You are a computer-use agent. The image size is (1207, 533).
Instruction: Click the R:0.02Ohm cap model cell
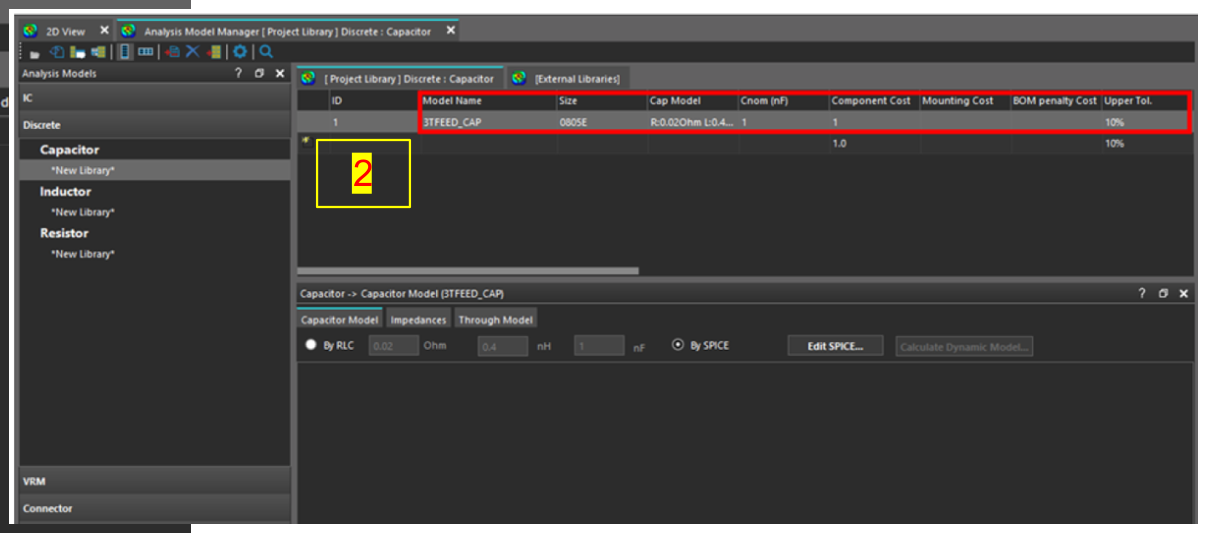tap(692, 122)
